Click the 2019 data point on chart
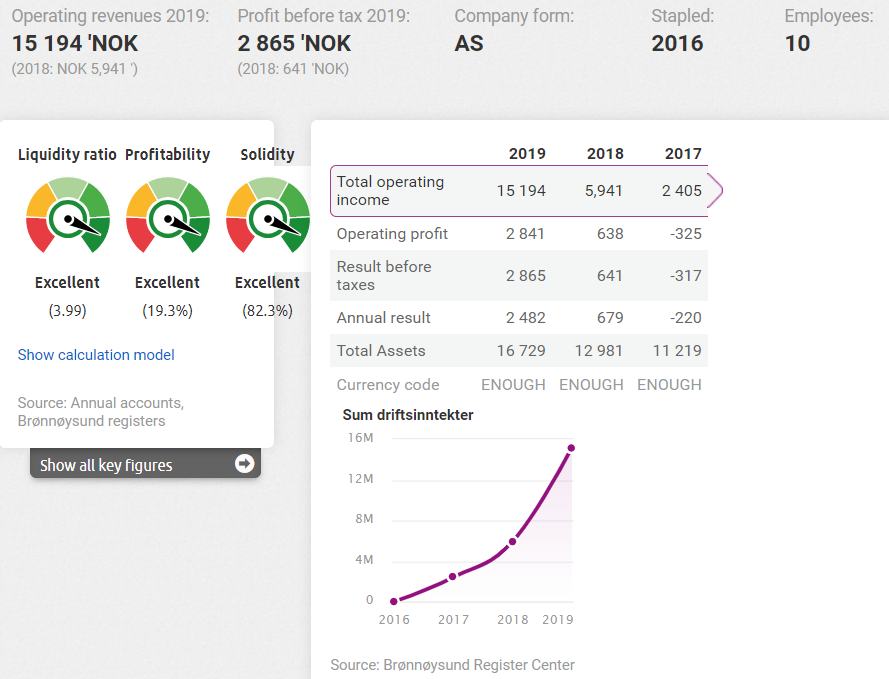 [x=571, y=448]
